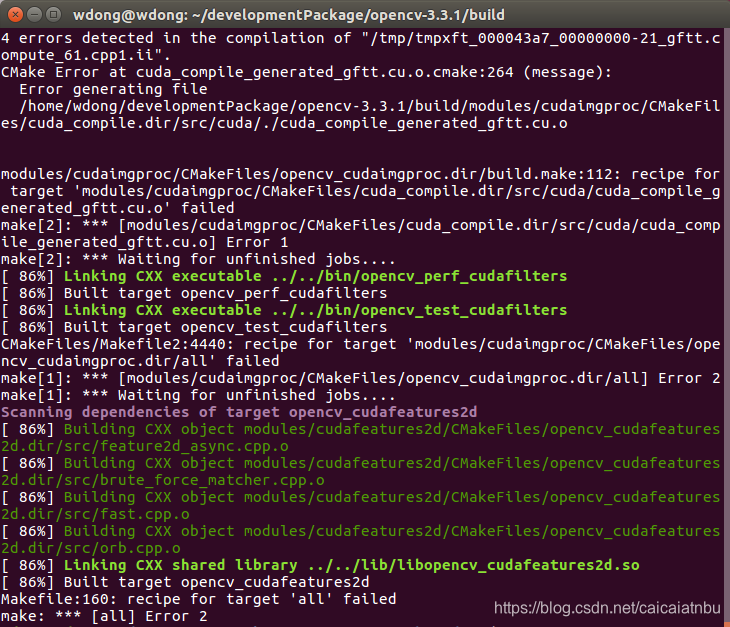Click the 'Error generating file' line
This screenshot has height=627, width=730.
[x=113, y=89]
